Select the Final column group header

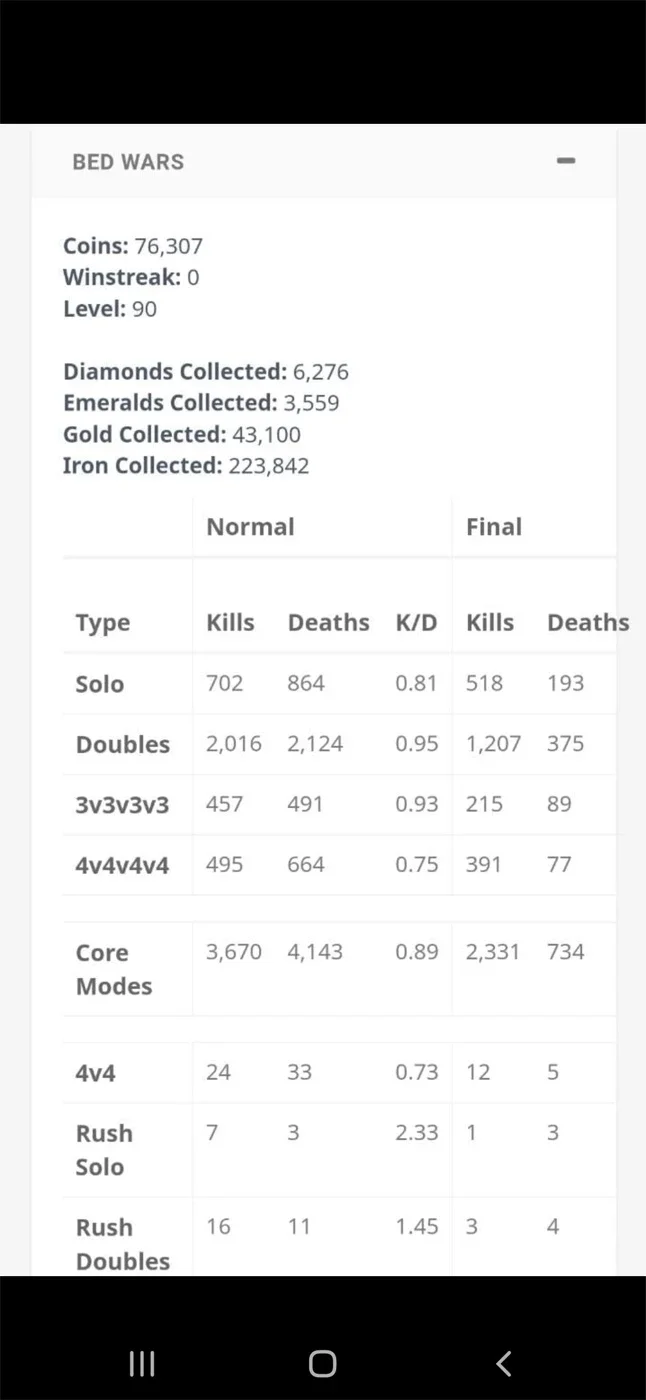(x=494, y=527)
